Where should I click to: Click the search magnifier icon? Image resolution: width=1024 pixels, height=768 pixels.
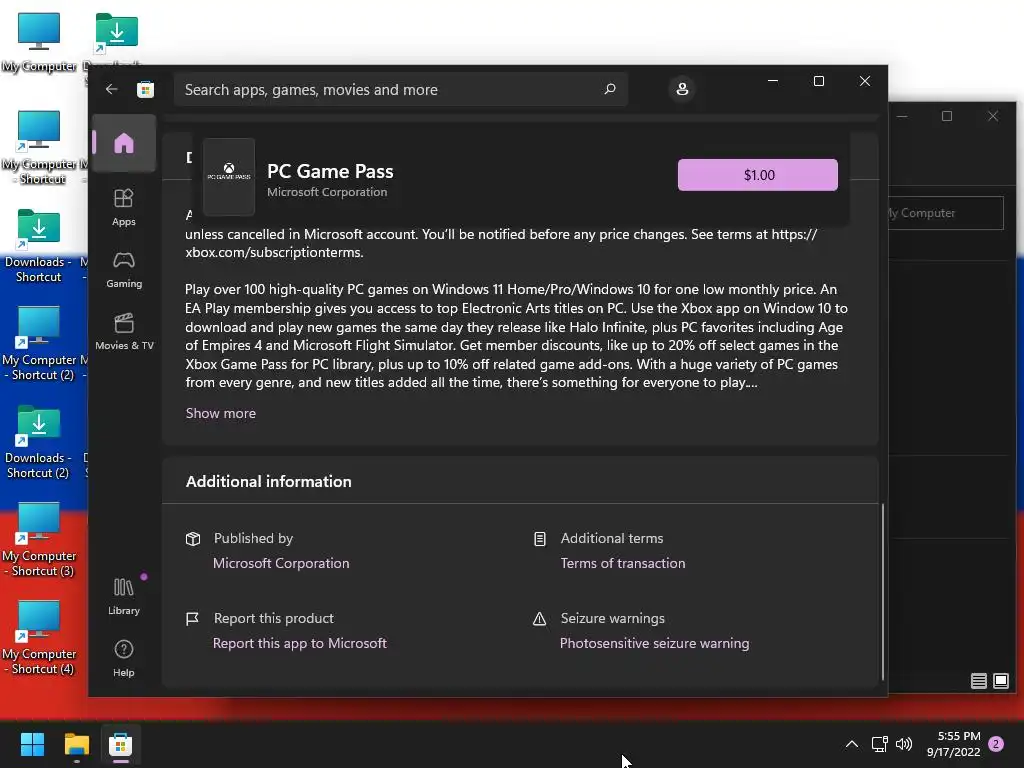click(x=610, y=89)
